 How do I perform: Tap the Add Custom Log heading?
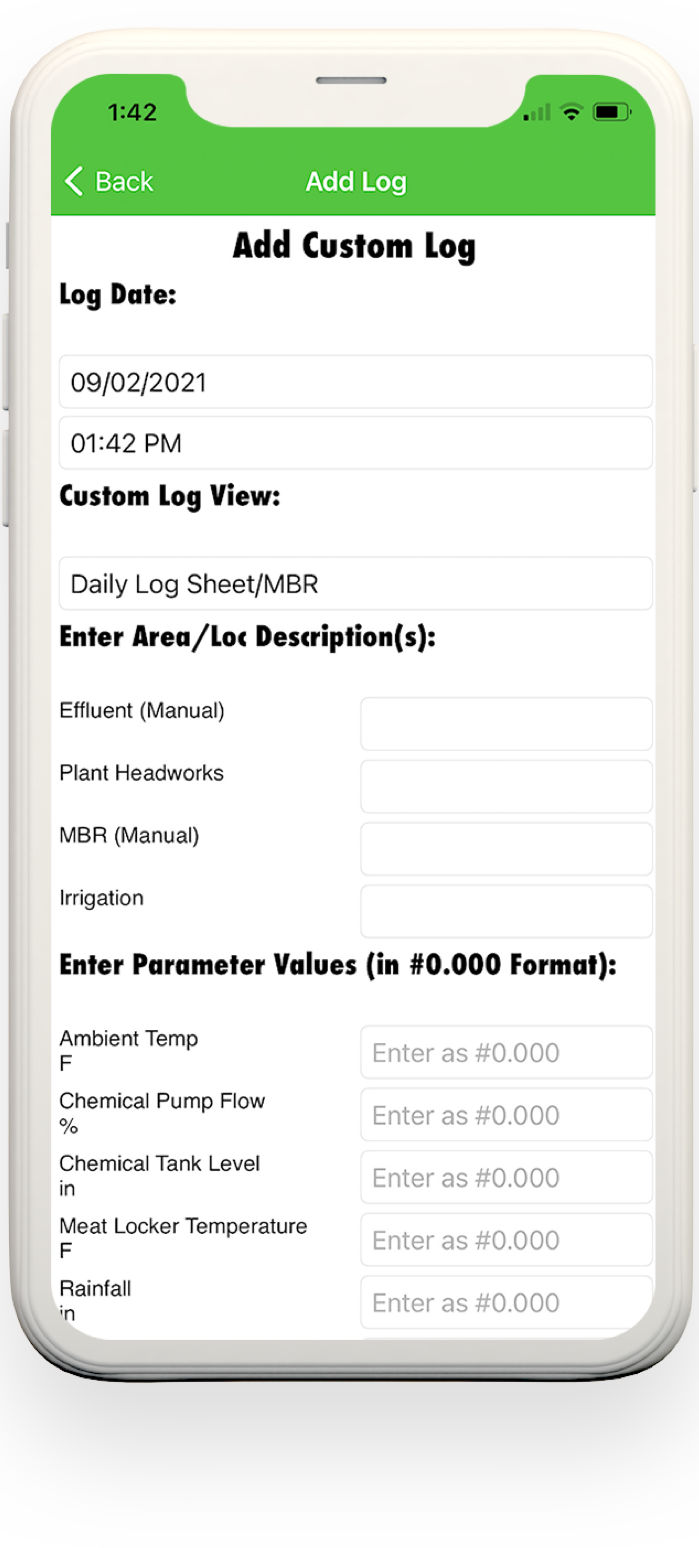point(354,246)
